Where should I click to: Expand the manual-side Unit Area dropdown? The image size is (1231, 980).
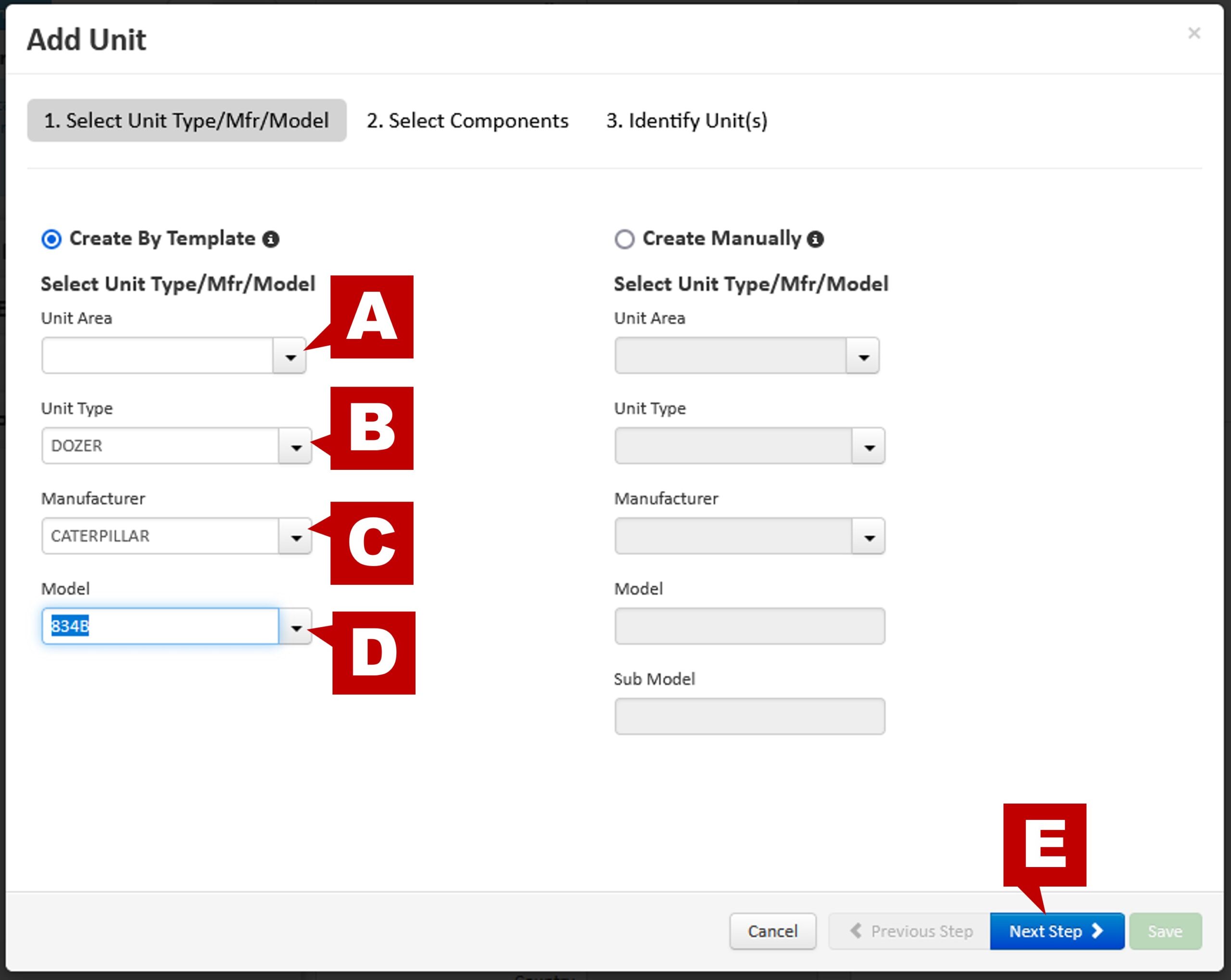point(863,356)
